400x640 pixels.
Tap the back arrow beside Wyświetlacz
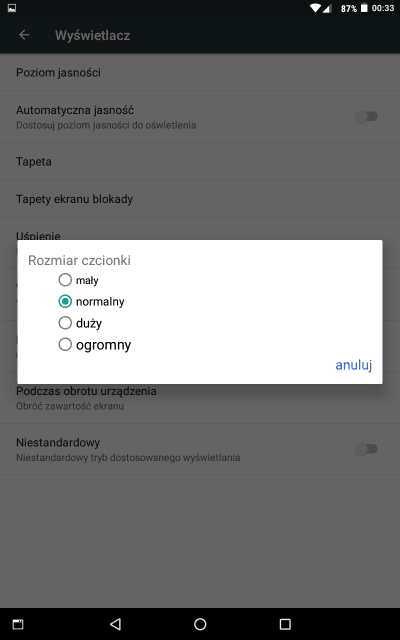pyautogui.click(x=24, y=35)
